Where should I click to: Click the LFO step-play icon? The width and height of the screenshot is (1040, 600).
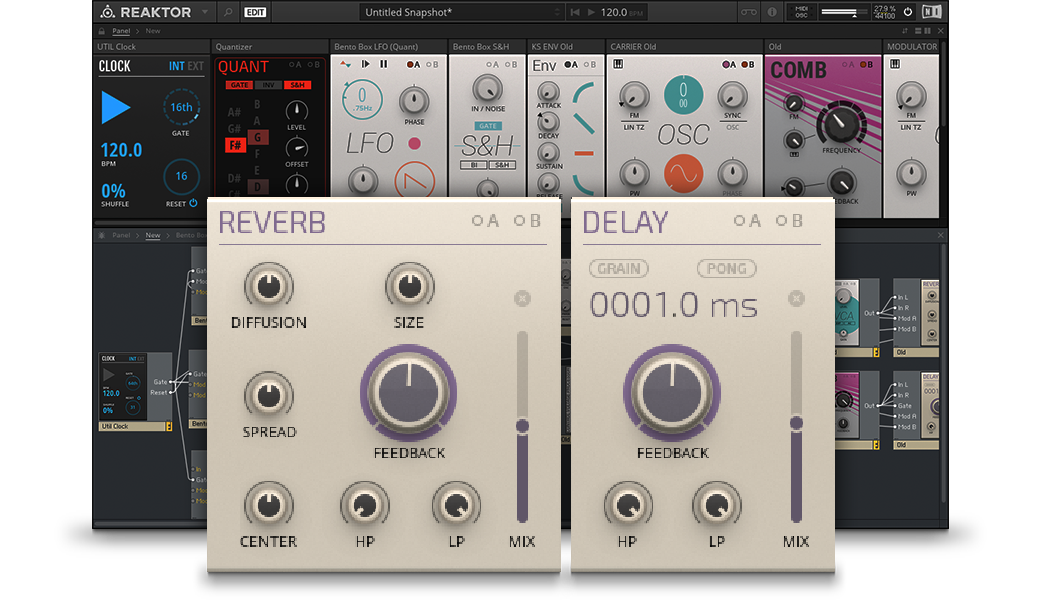point(365,64)
